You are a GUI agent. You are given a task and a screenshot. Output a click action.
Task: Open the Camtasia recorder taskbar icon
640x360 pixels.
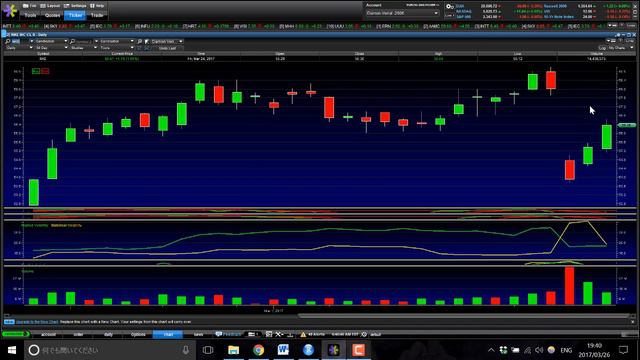click(x=358, y=350)
